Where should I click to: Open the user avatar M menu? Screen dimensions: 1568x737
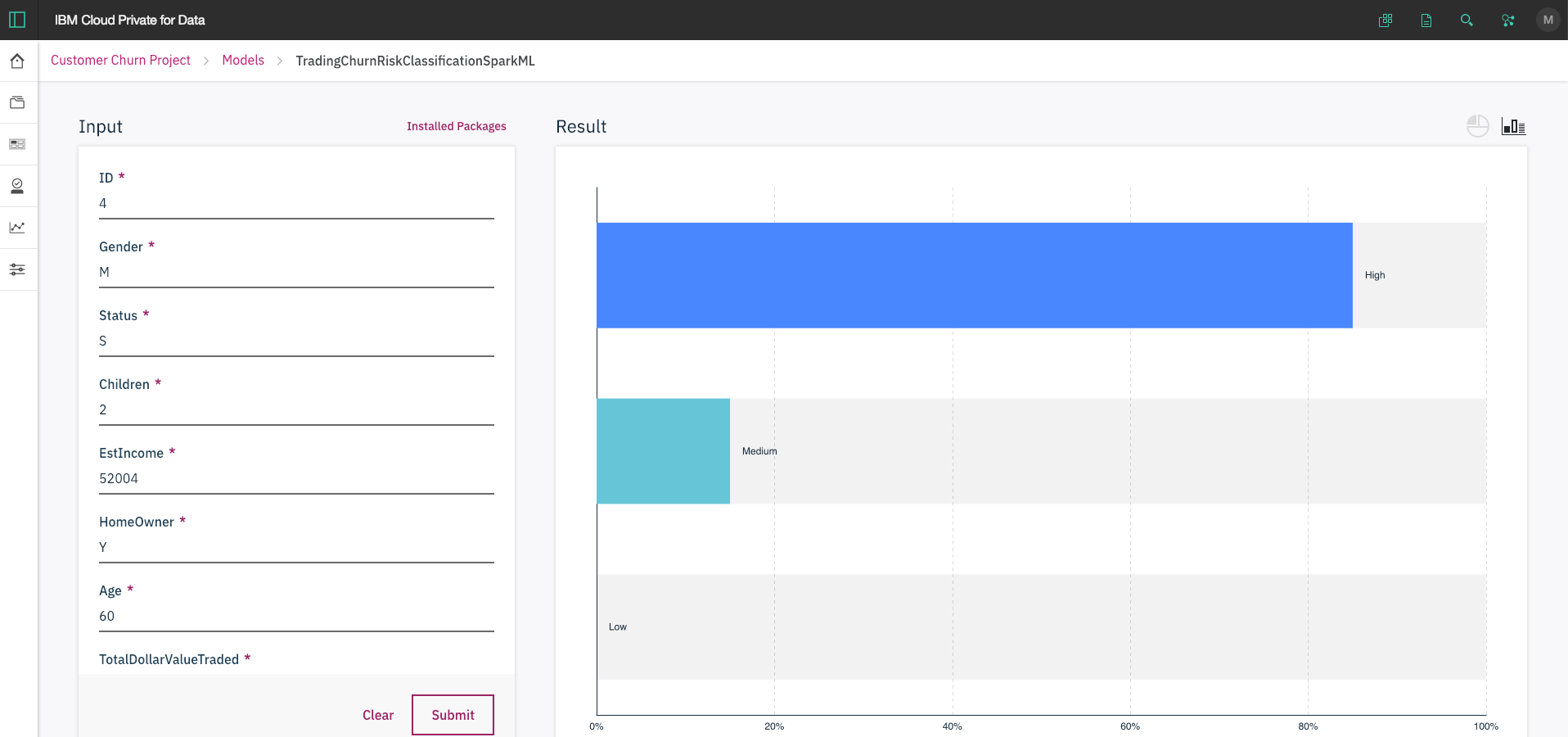point(1548,20)
